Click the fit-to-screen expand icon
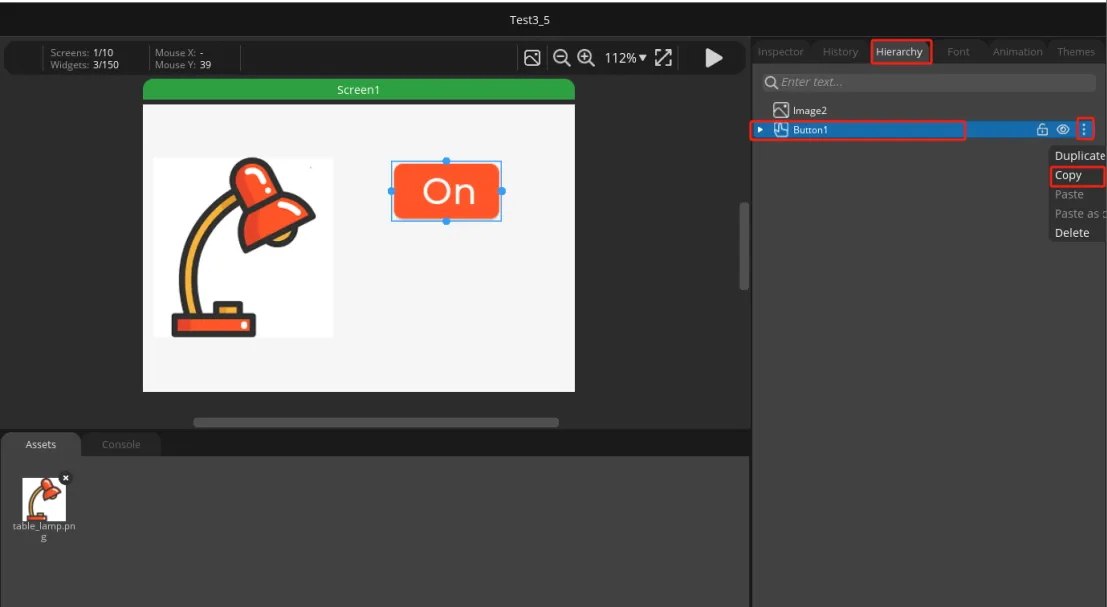The height and width of the screenshot is (607, 1107). (663, 58)
